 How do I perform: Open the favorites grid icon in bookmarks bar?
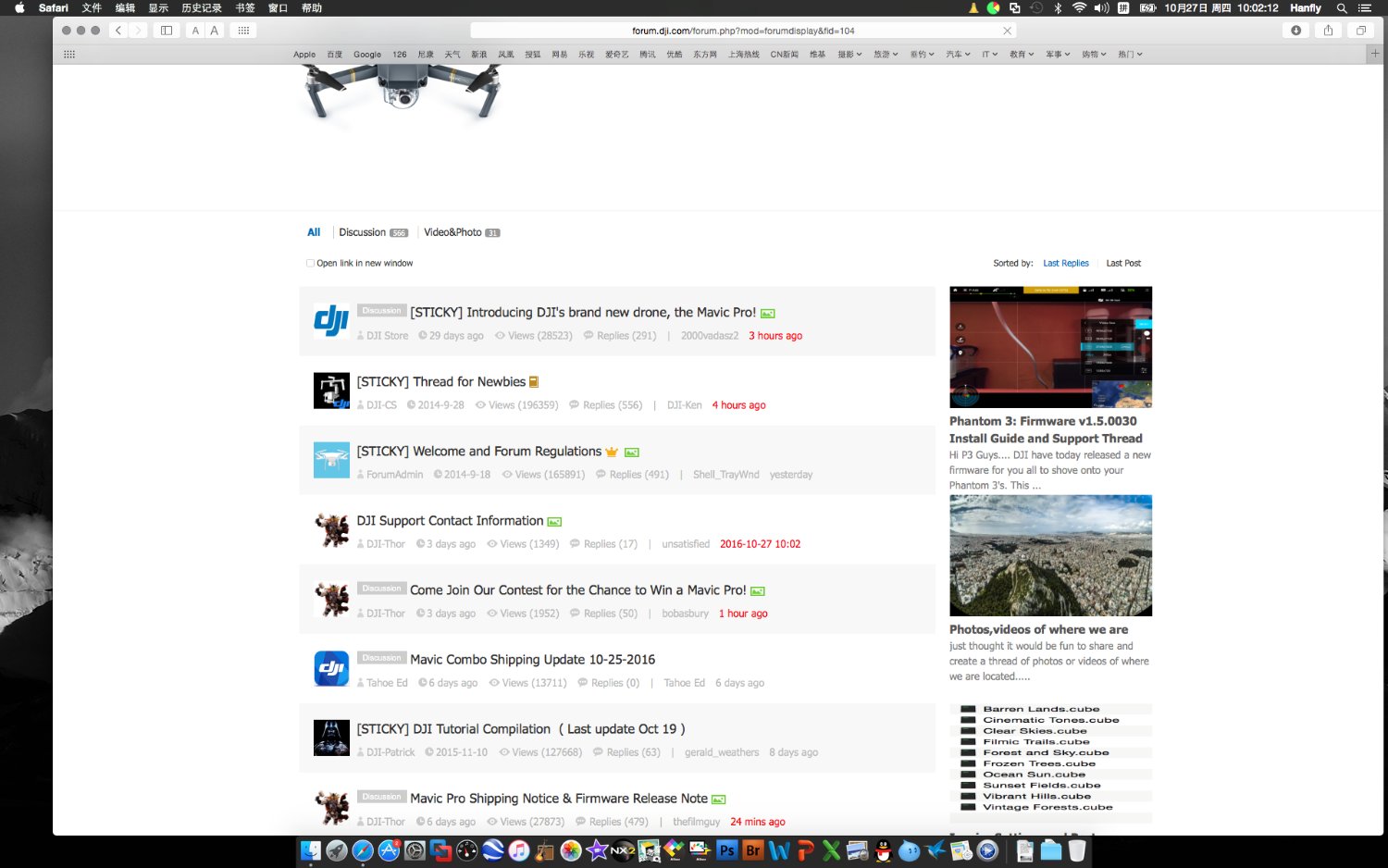[69, 55]
